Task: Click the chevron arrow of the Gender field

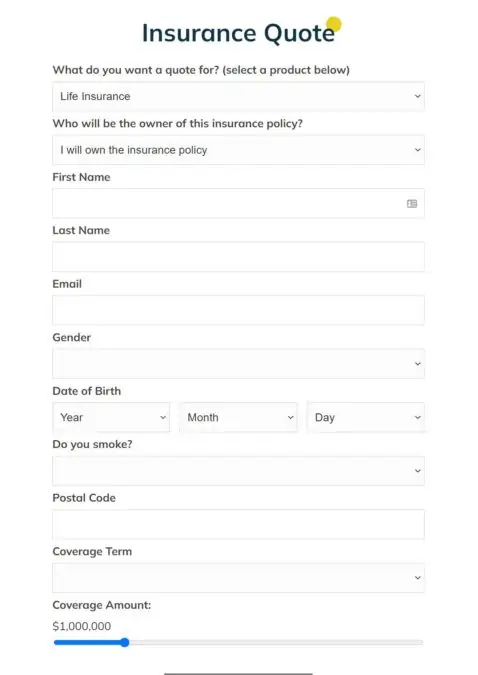Action: tap(417, 364)
